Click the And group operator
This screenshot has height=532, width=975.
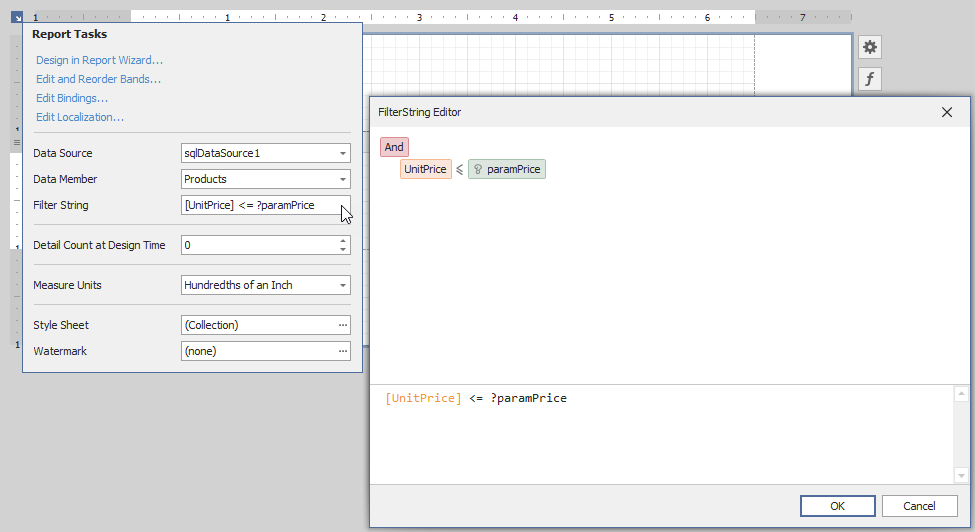click(394, 147)
